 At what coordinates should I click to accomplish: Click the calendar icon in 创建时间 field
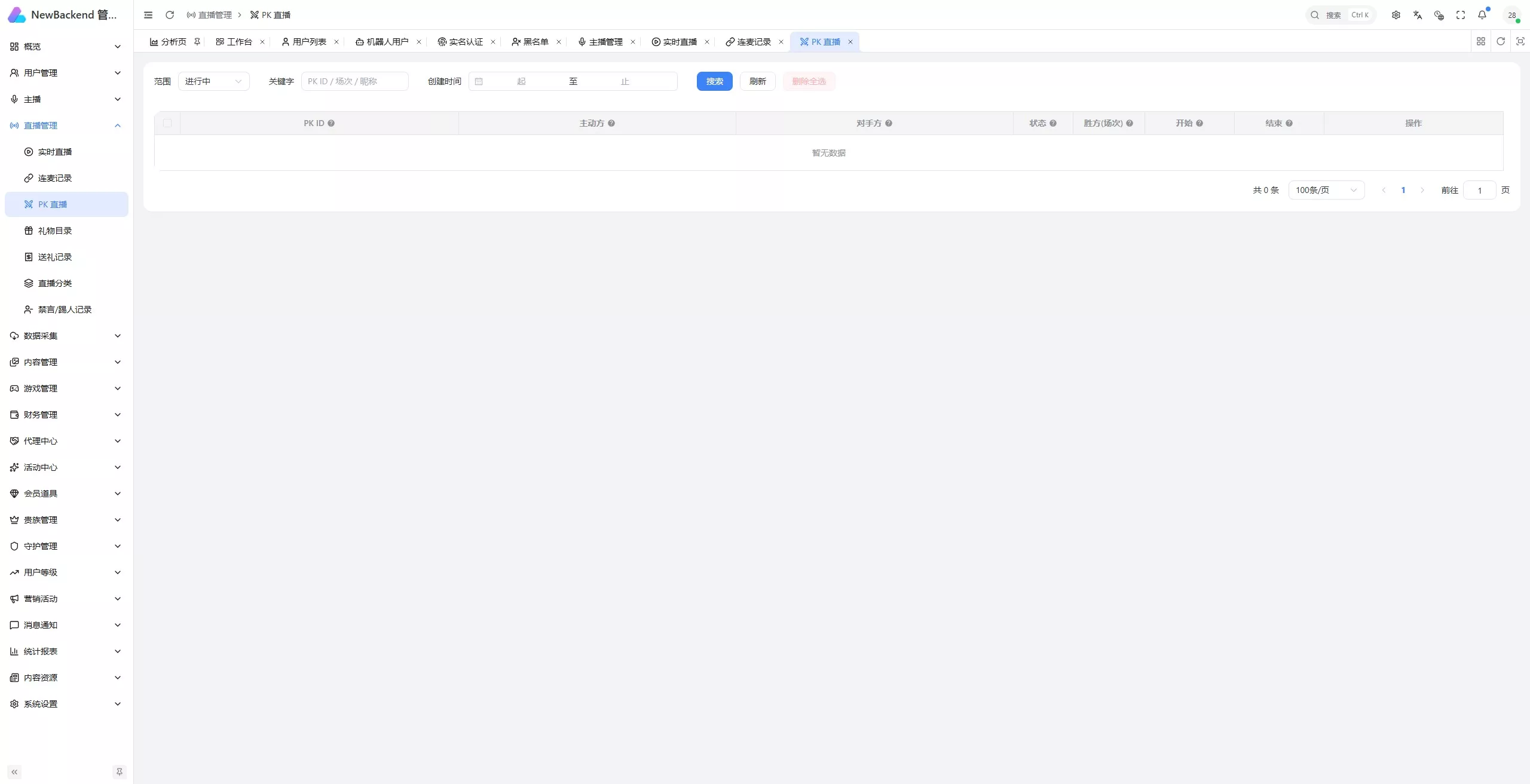[x=479, y=81]
